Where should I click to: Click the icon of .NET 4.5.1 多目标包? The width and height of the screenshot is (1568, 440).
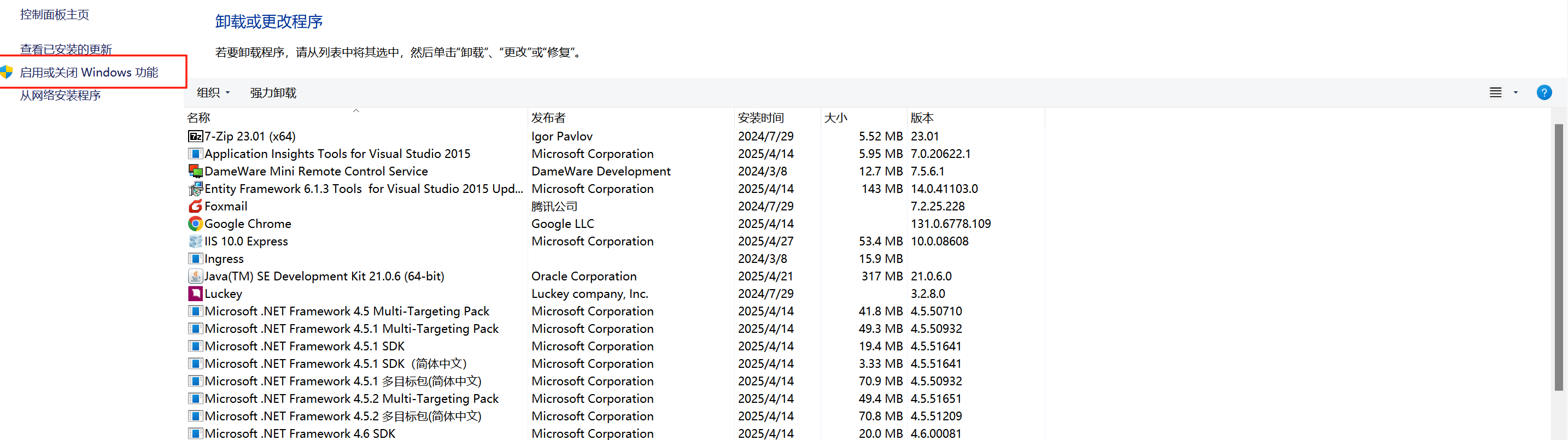tap(195, 381)
